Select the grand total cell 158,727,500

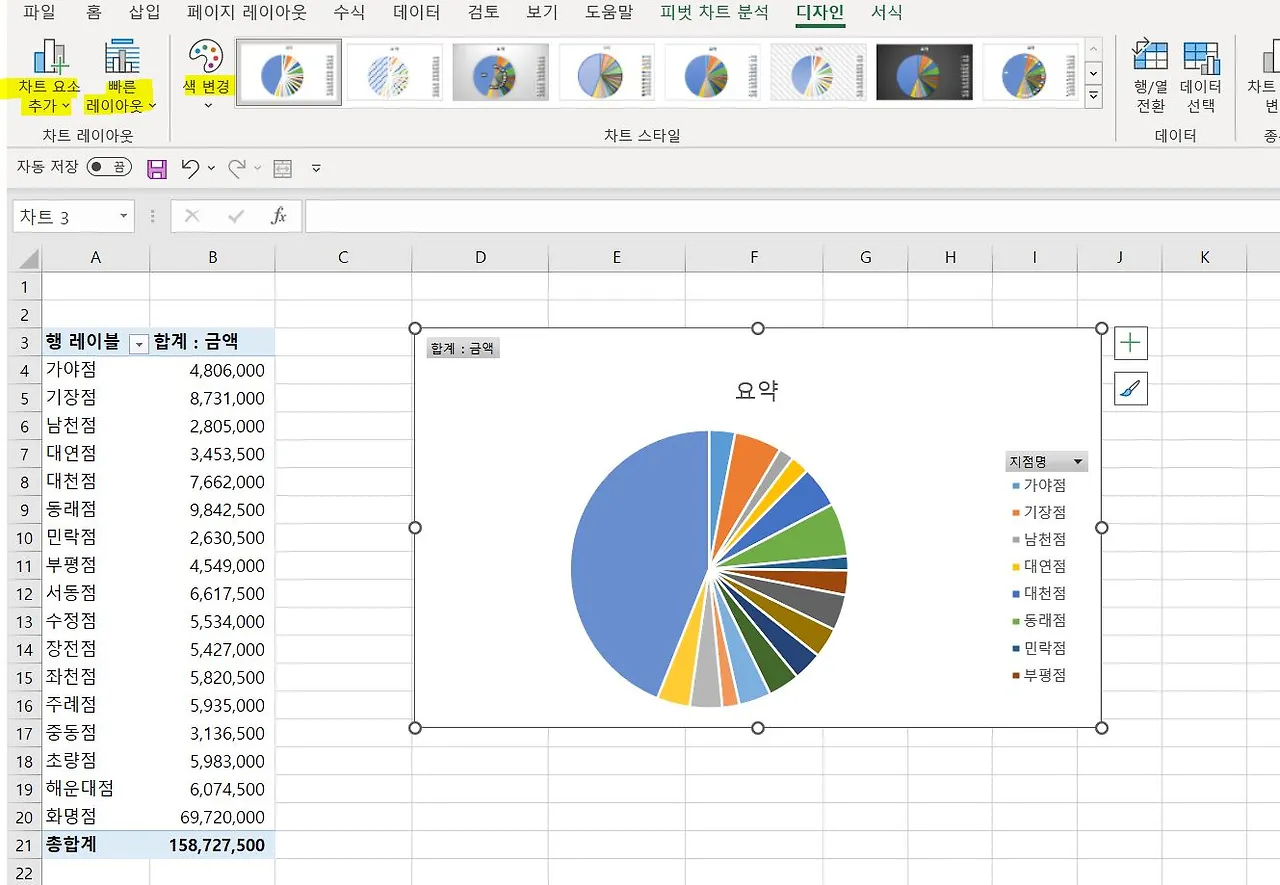(x=213, y=845)
